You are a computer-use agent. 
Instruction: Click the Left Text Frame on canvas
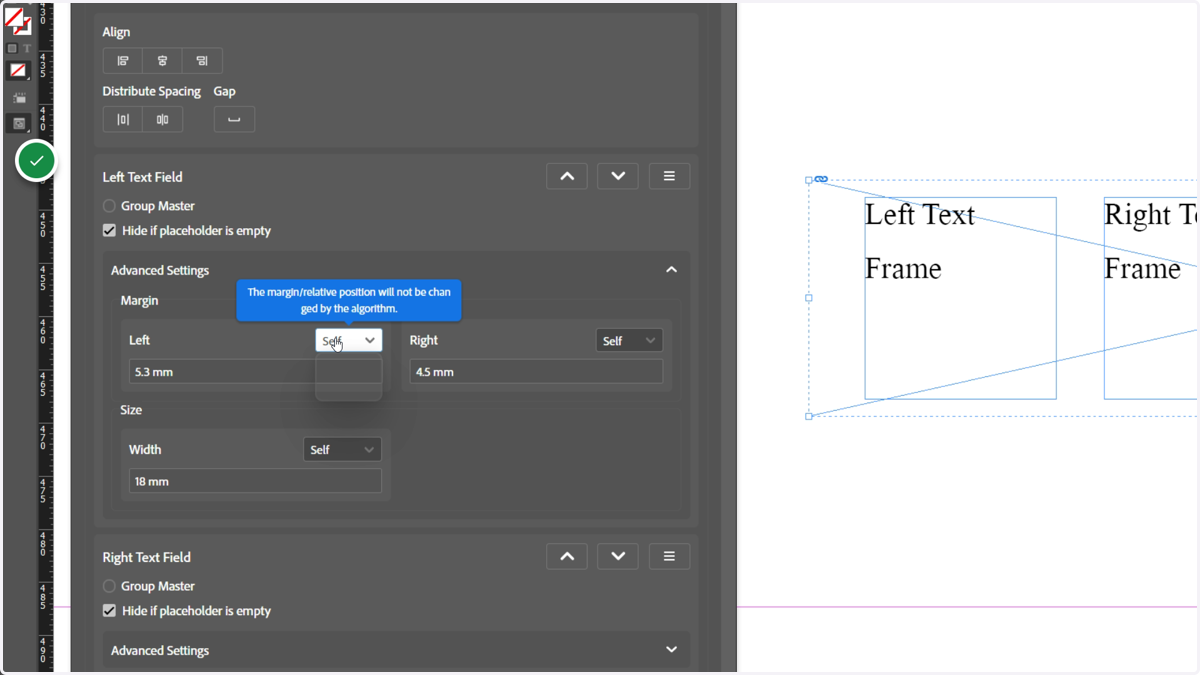coord(960,298)
